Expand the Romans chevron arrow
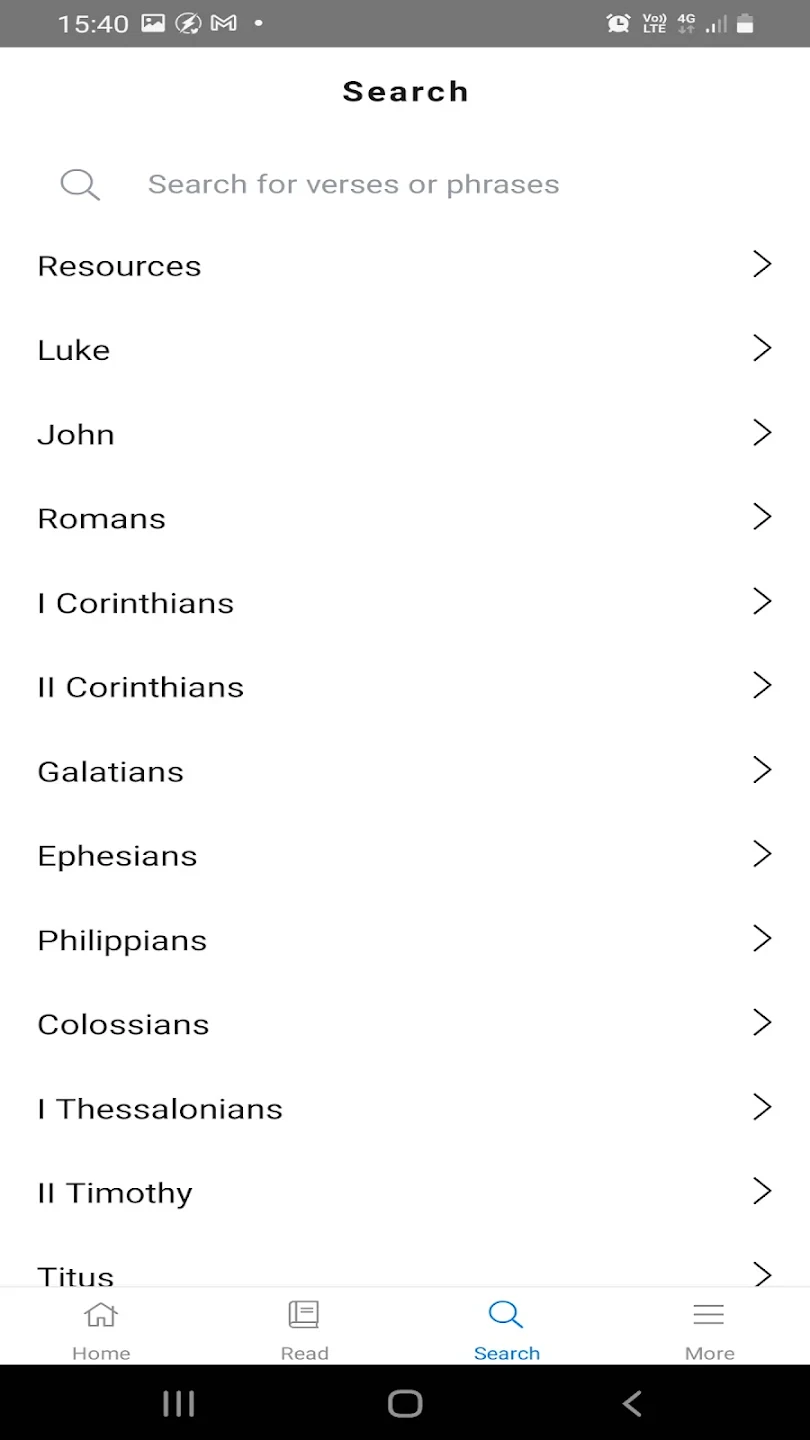810x1440 pixels. point(762,517)
